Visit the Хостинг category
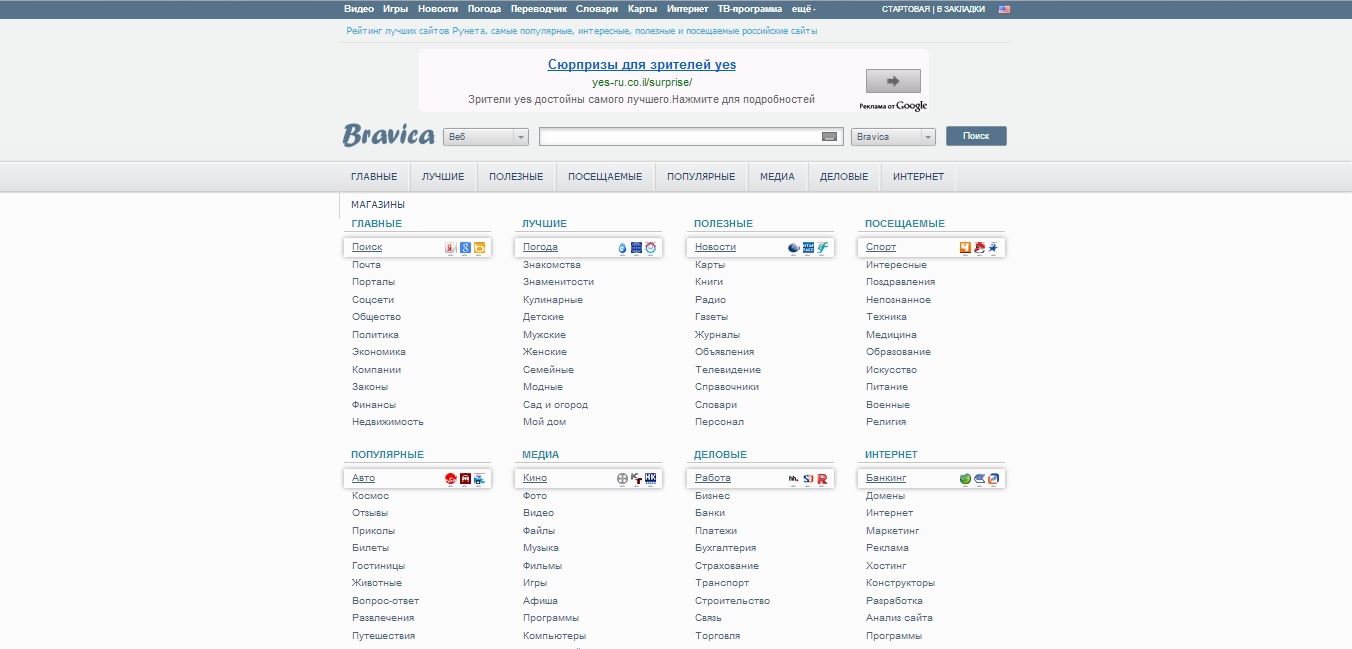 [886, 566]
